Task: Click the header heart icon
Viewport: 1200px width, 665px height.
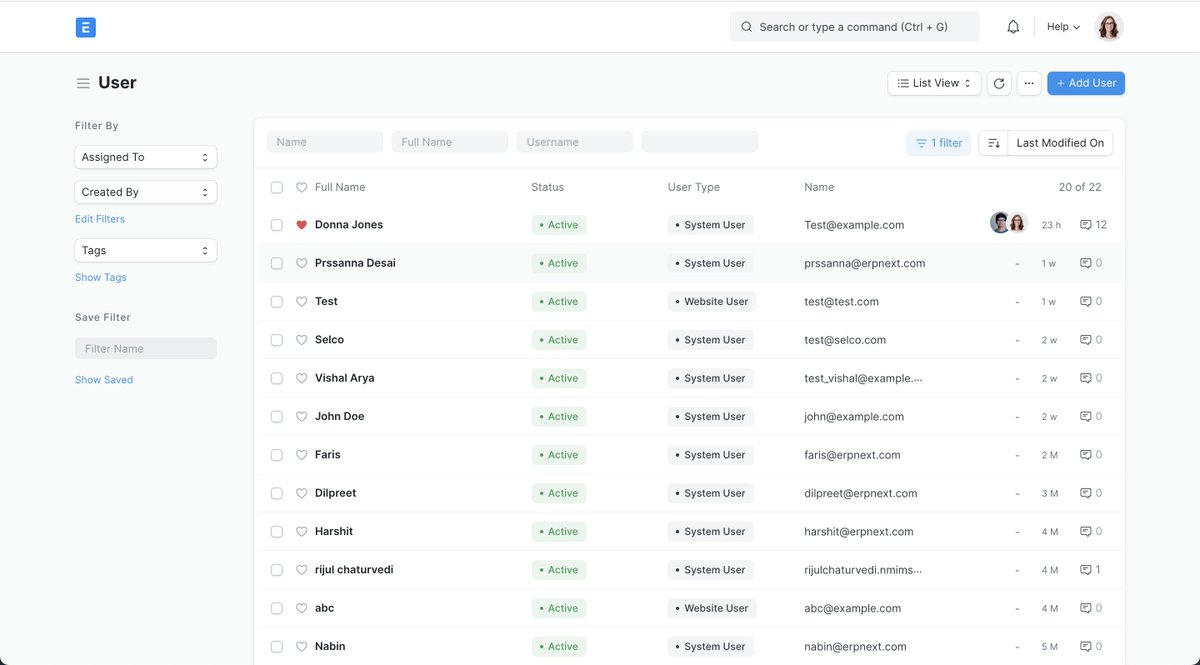Action: click(x=302, y=187)
